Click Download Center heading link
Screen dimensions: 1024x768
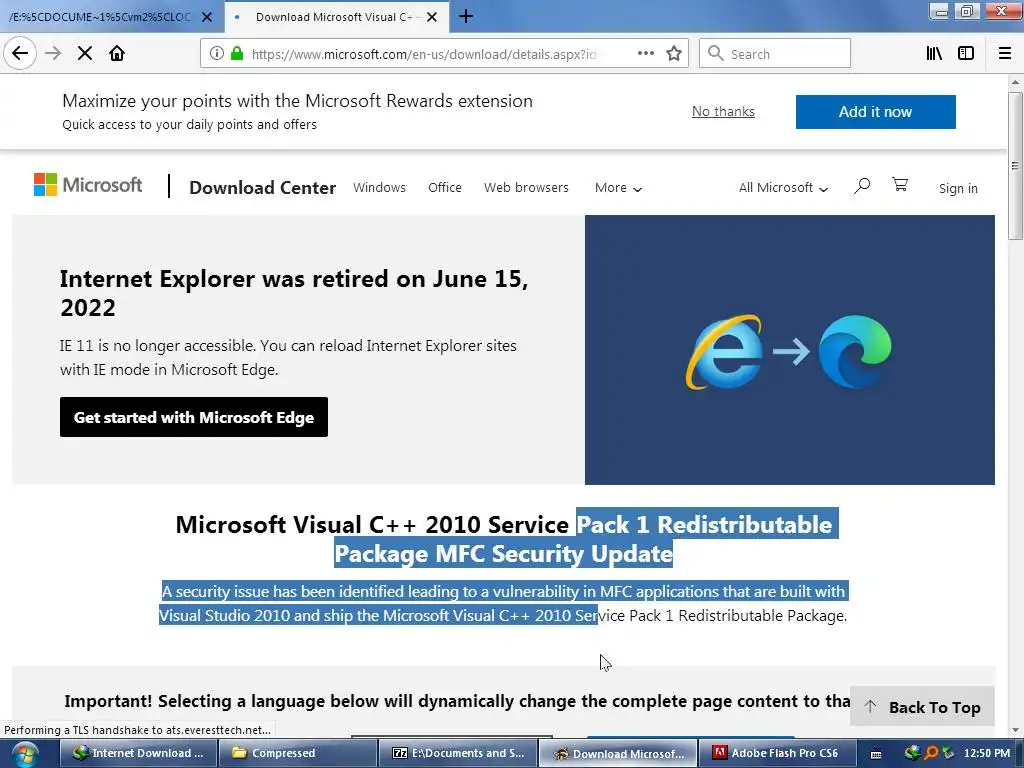pyautogui.click(x=263, y=187)
